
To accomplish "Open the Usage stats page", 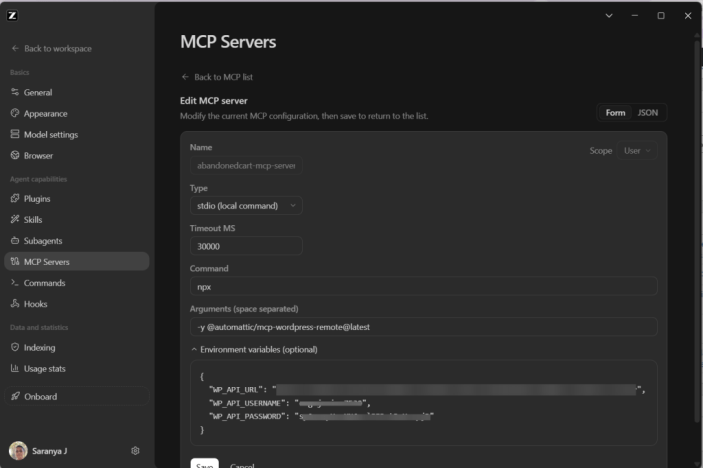I will coord(77,368).
